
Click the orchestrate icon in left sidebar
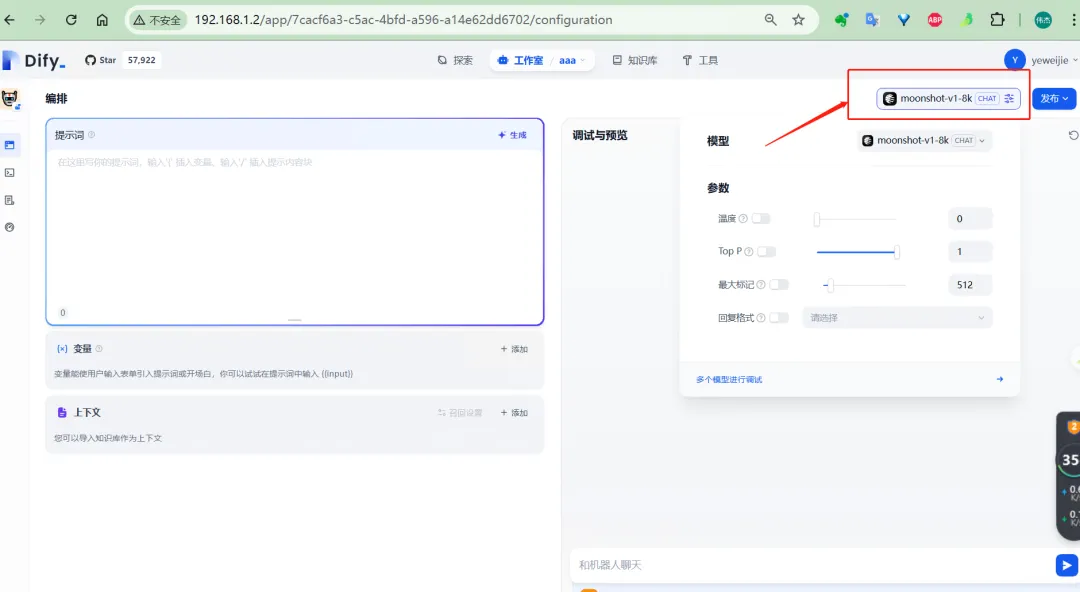point(10,145)
